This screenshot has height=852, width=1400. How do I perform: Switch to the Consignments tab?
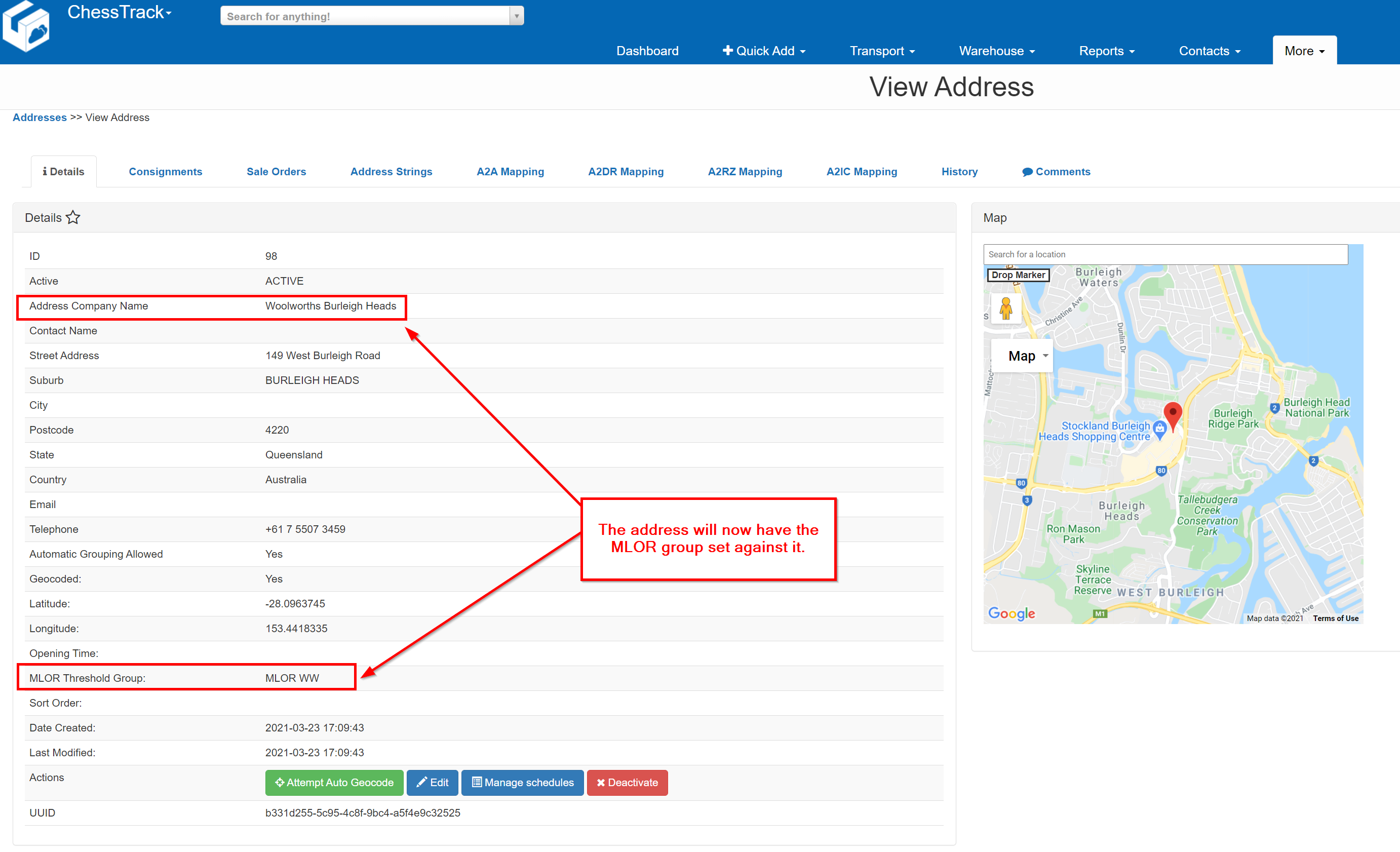point(165,172)
